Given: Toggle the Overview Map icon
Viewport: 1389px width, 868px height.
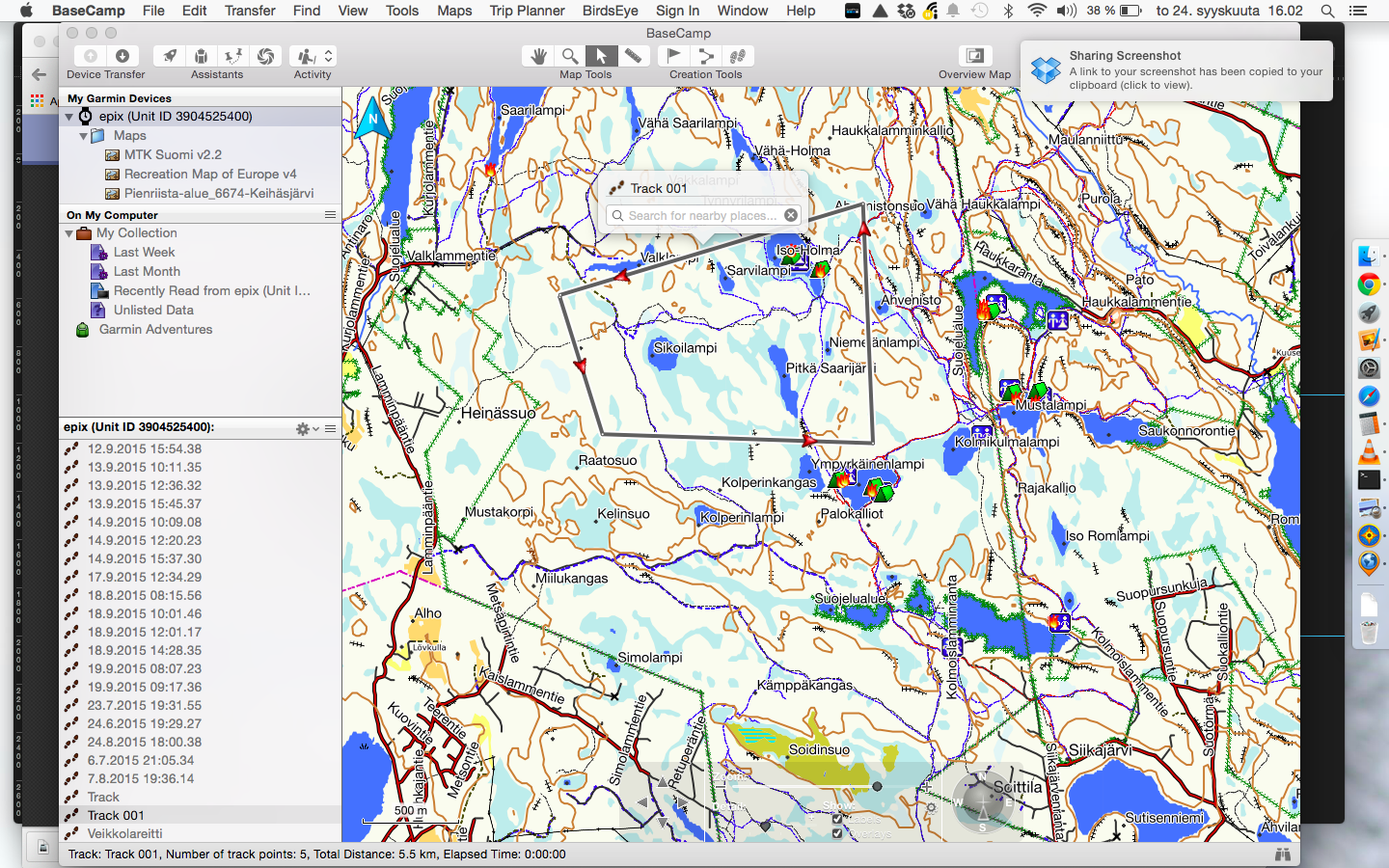Looking at the screenshot, I should (x=975, y=56).
